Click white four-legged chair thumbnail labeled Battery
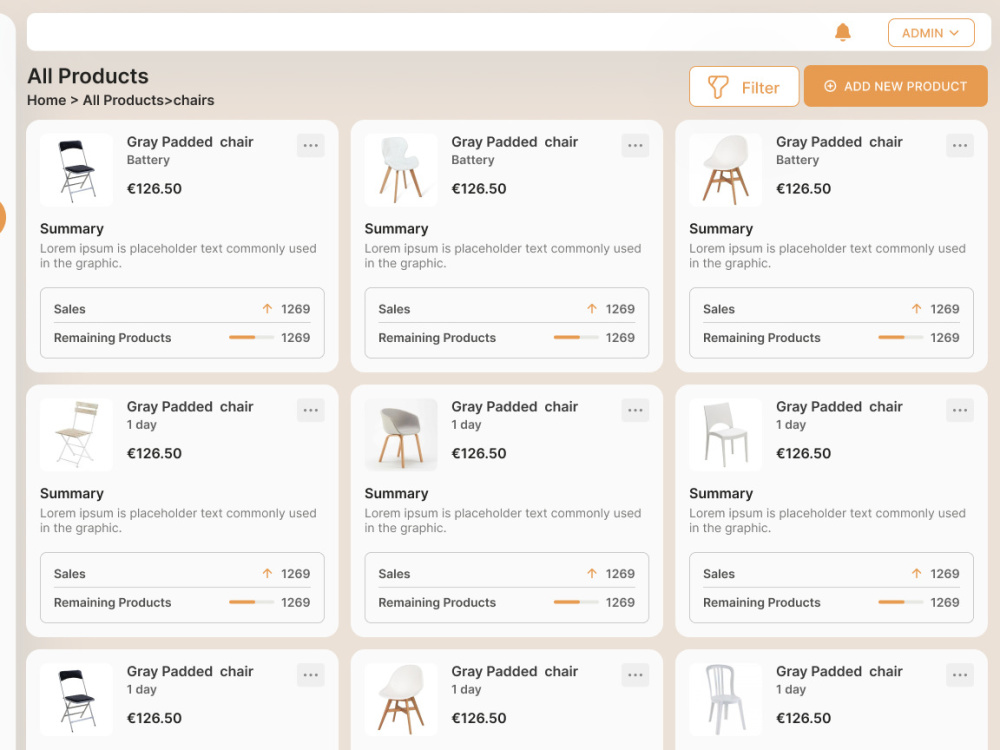This screenshot has height=750, width=1000. point(401,170)
